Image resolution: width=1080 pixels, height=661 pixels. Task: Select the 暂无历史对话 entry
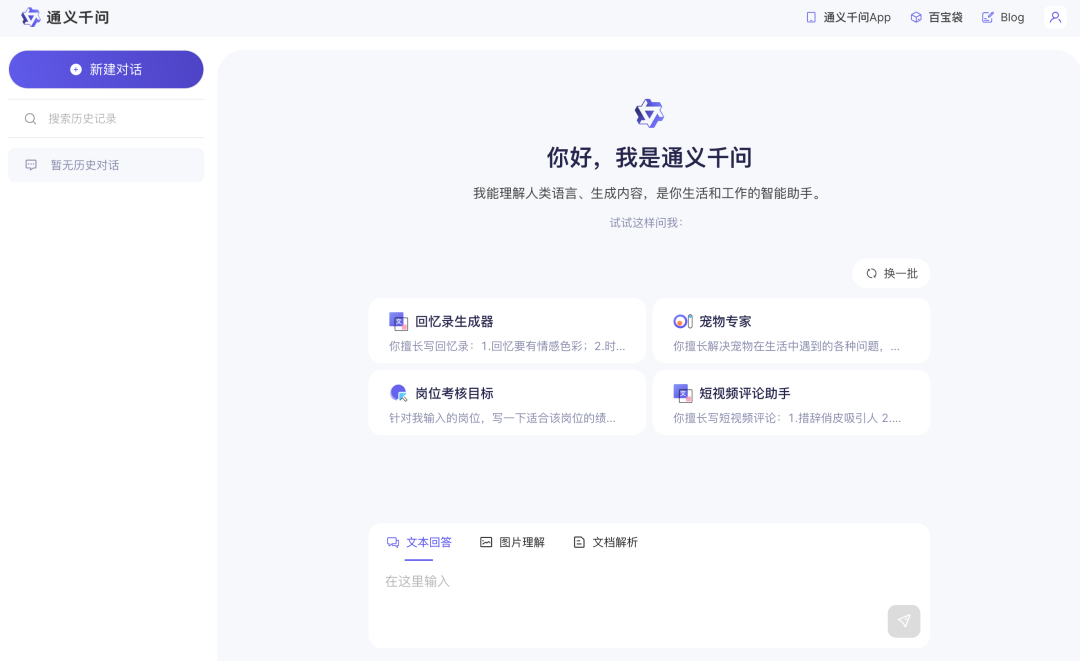[x=106, y=165]
